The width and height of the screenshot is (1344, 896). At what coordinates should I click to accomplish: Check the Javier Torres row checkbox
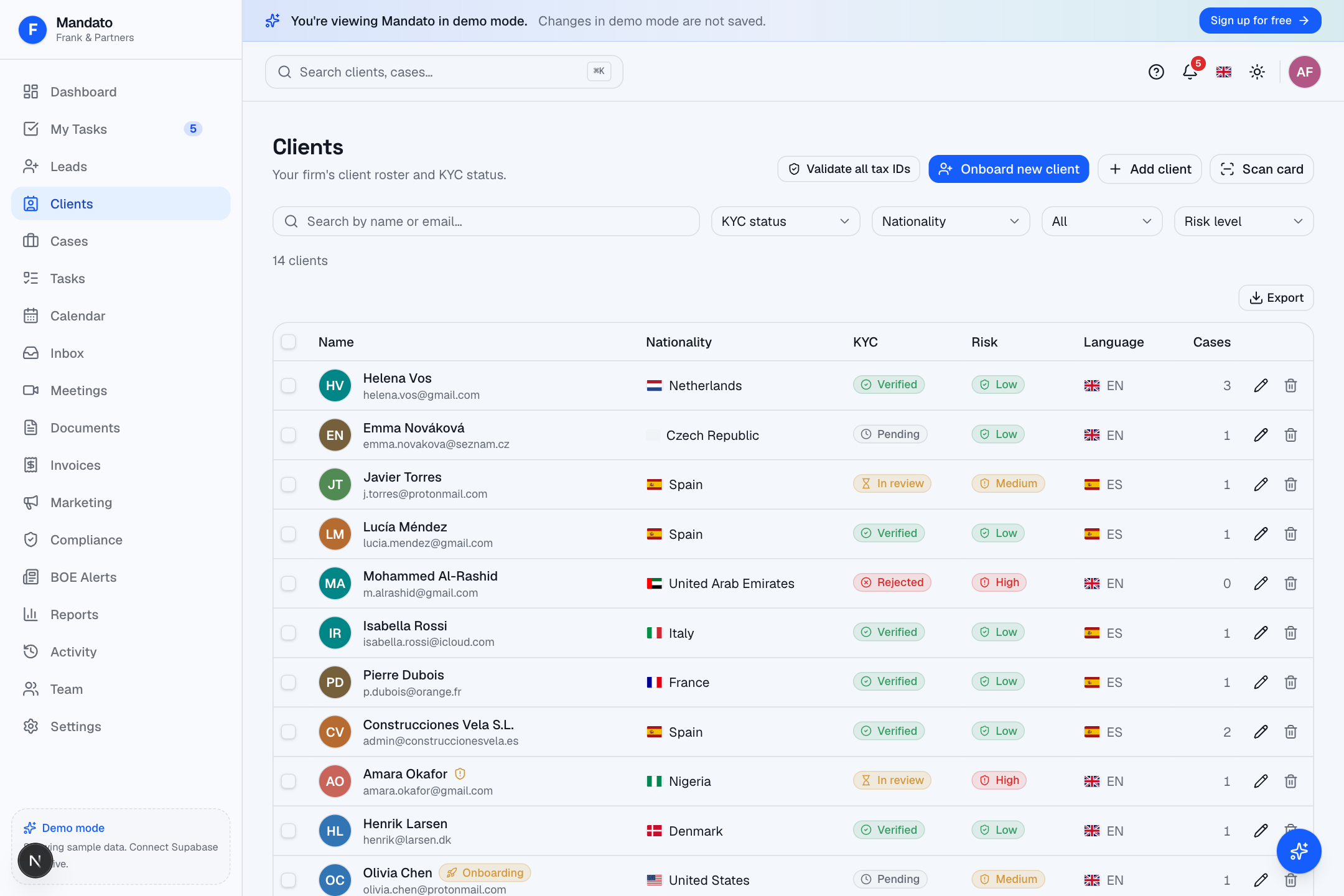tap(288, 484)
